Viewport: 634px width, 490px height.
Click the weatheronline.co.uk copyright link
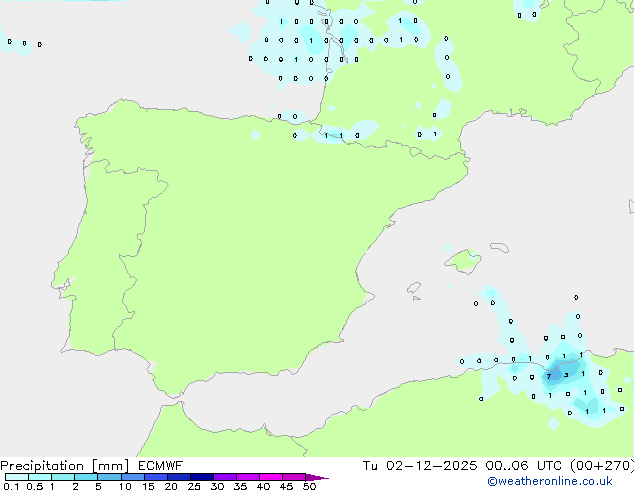[x=550, y=481]
